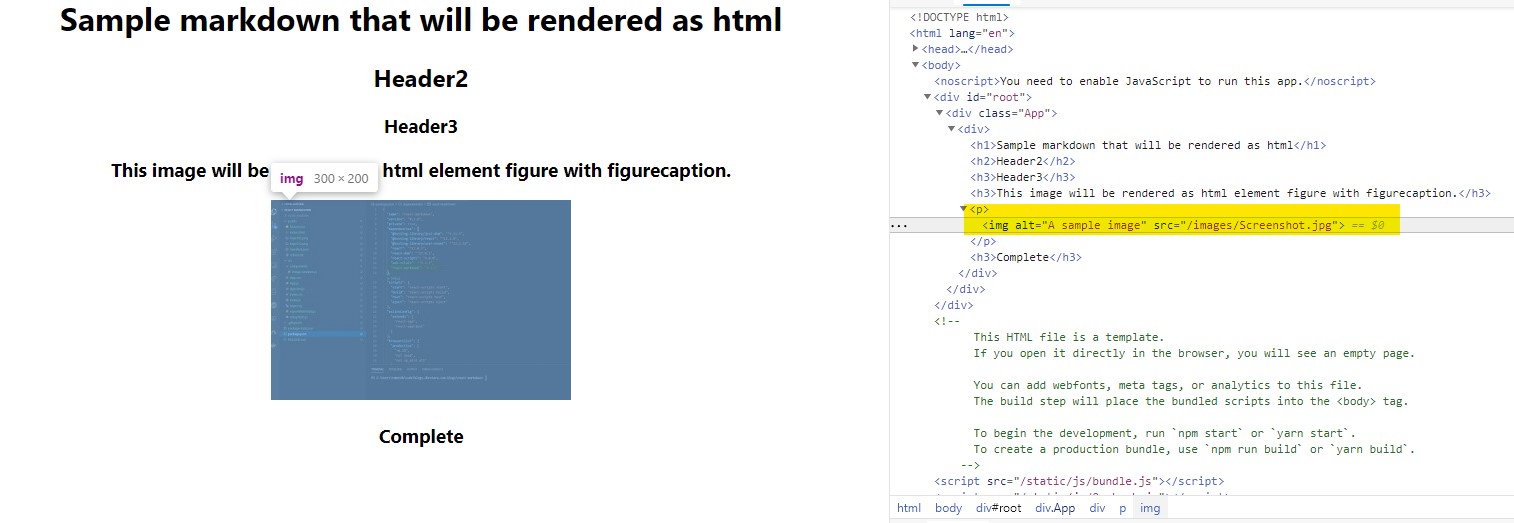Screen dimensions: 1514x523
Task: Select the body breadcrumb item
Action: click(x=948, y=508)
